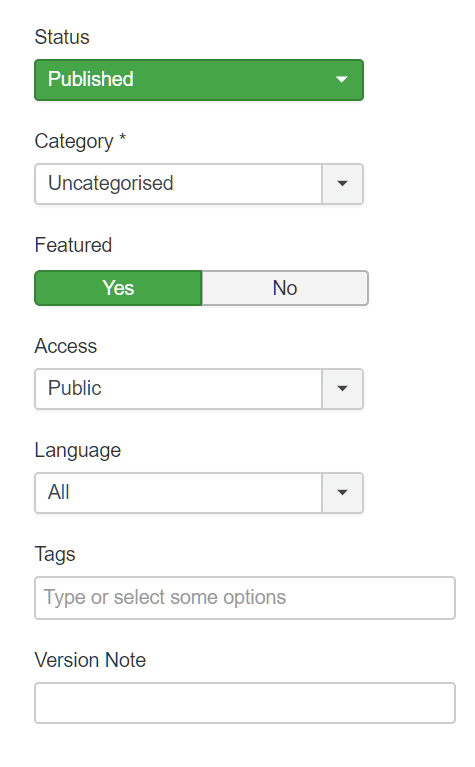This screenshot has width=475, height=767.
Task: Open the Uncategorised category select box
Action: point(199,184)
